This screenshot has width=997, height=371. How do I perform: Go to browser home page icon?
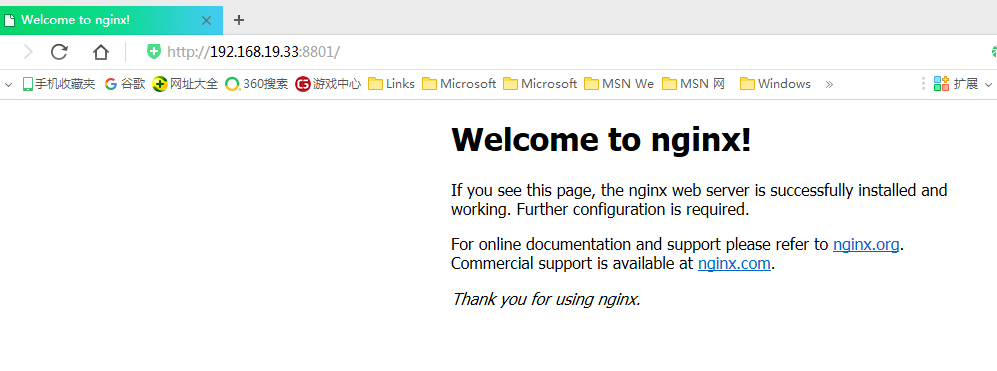(x=100, y=52)
